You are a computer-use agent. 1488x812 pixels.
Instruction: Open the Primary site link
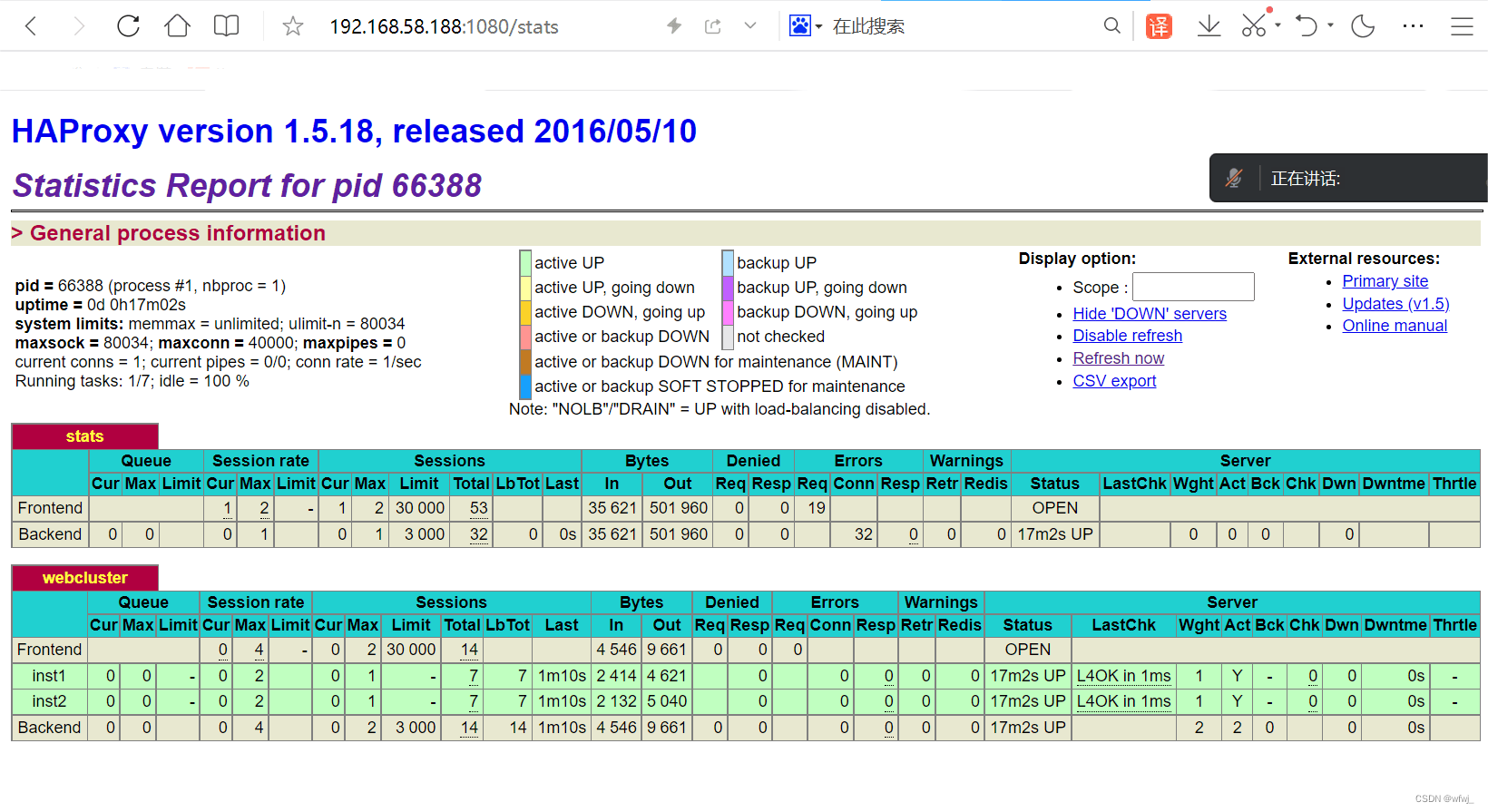point(1385,281)
